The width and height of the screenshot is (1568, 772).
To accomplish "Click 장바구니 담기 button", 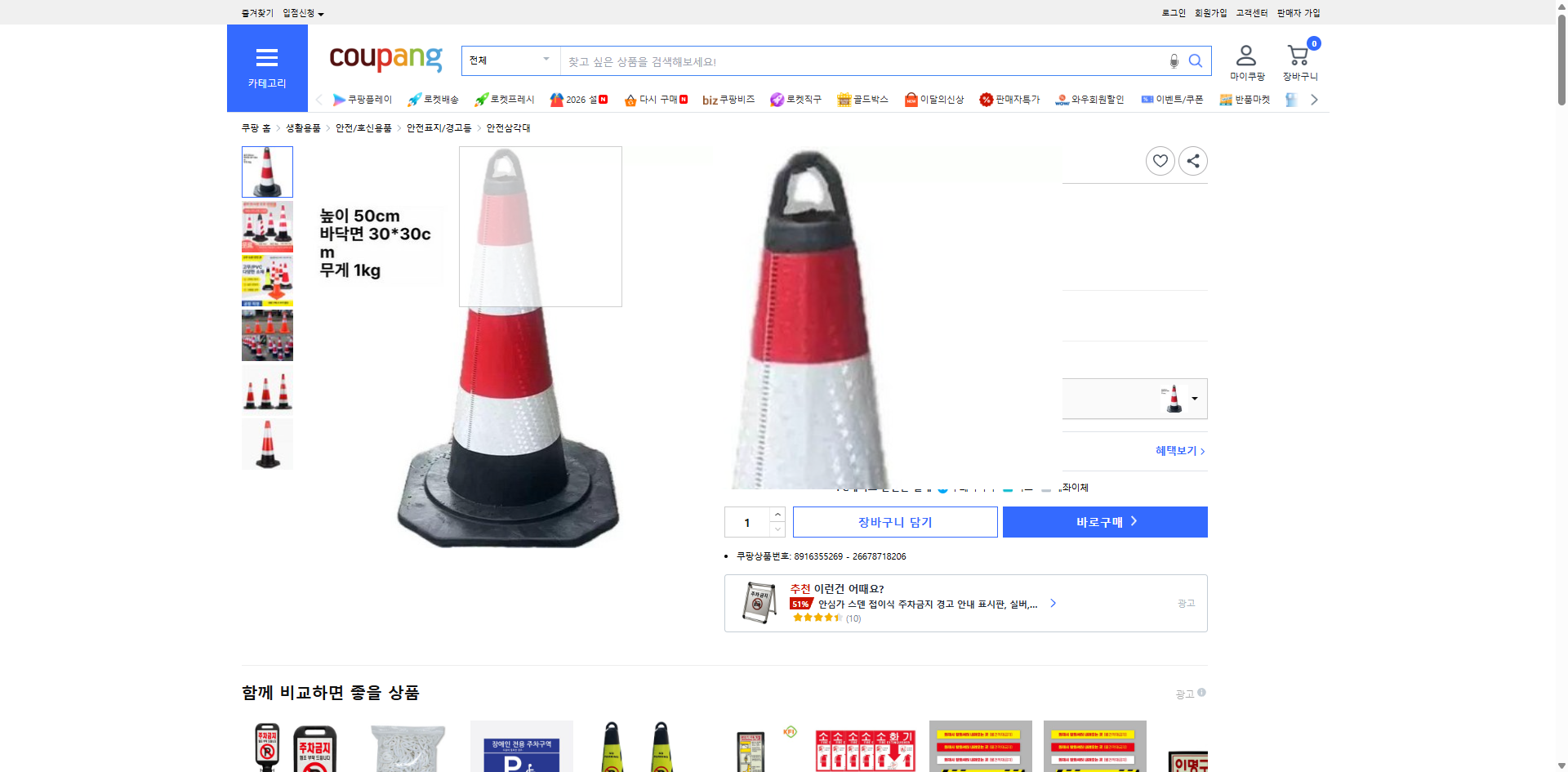I will coord(895,522).
